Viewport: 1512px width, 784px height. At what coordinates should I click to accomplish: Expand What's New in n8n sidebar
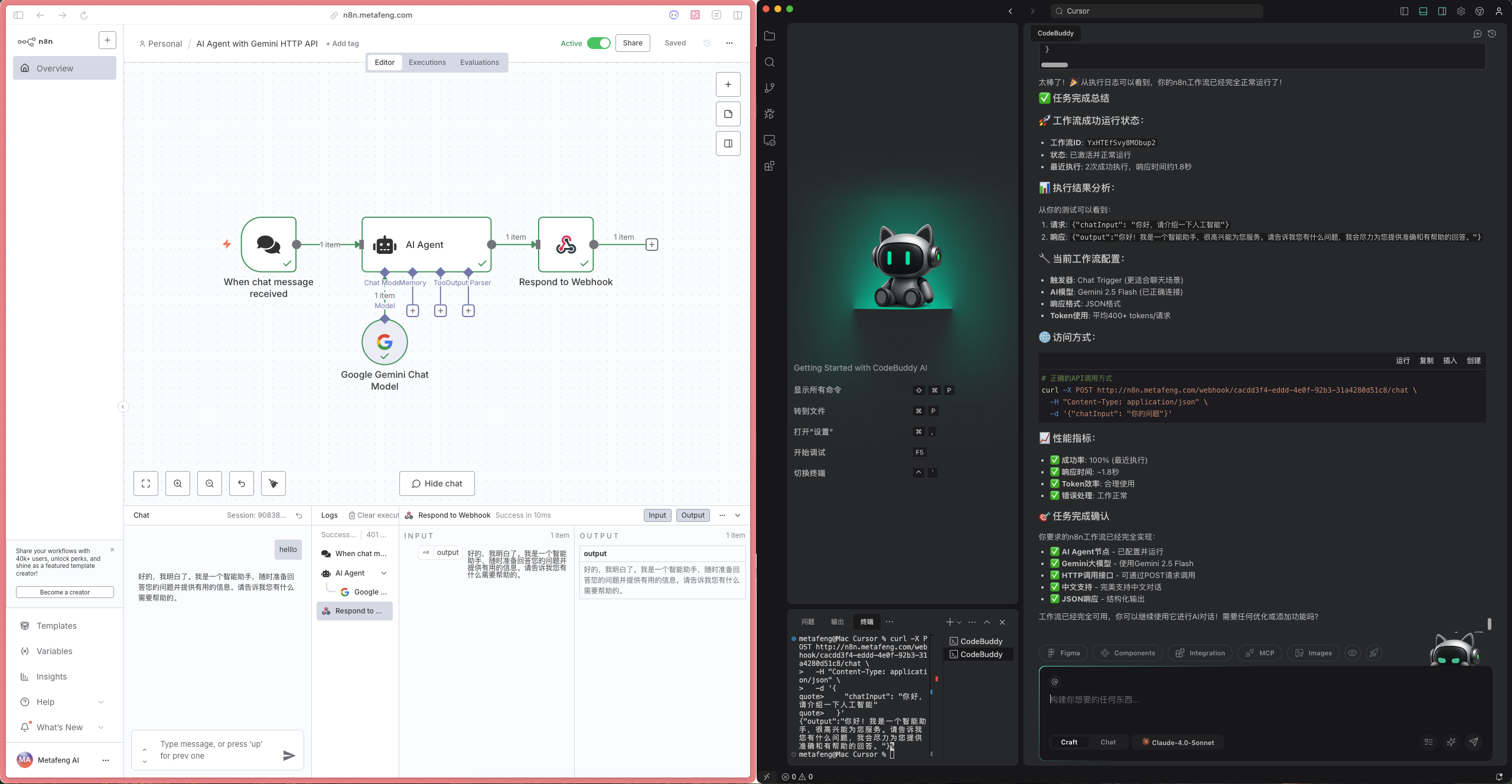click(x=101, y=727)
